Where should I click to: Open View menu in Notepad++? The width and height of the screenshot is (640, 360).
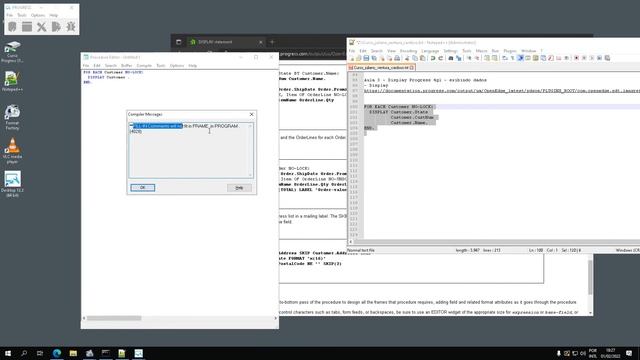(x=391, y=51)
